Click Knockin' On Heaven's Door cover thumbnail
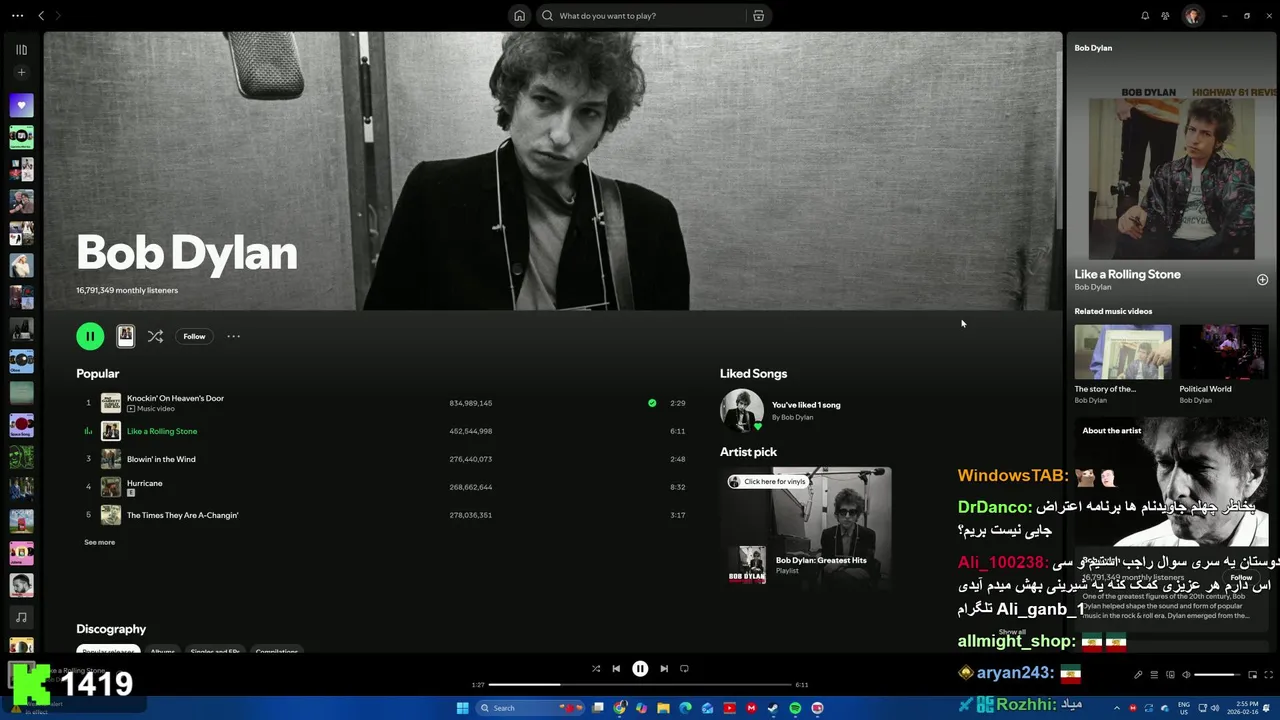The image size is (1280, 720). 111,403
